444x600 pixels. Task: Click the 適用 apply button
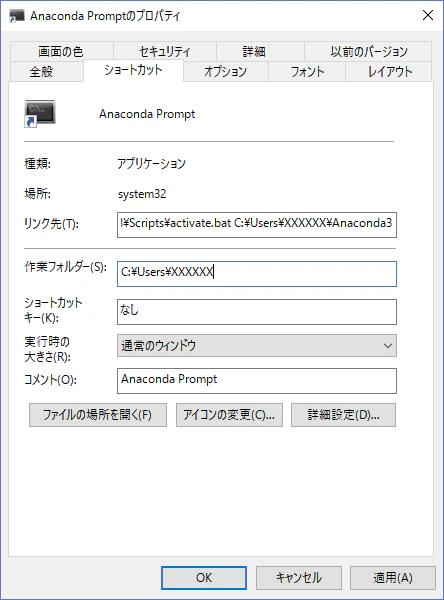tap(393, 578)
